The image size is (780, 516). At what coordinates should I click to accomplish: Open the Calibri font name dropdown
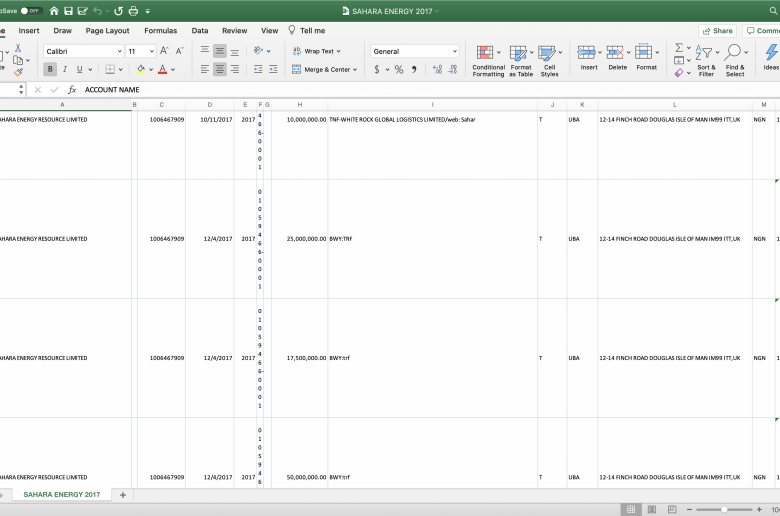tap(119, 51)
